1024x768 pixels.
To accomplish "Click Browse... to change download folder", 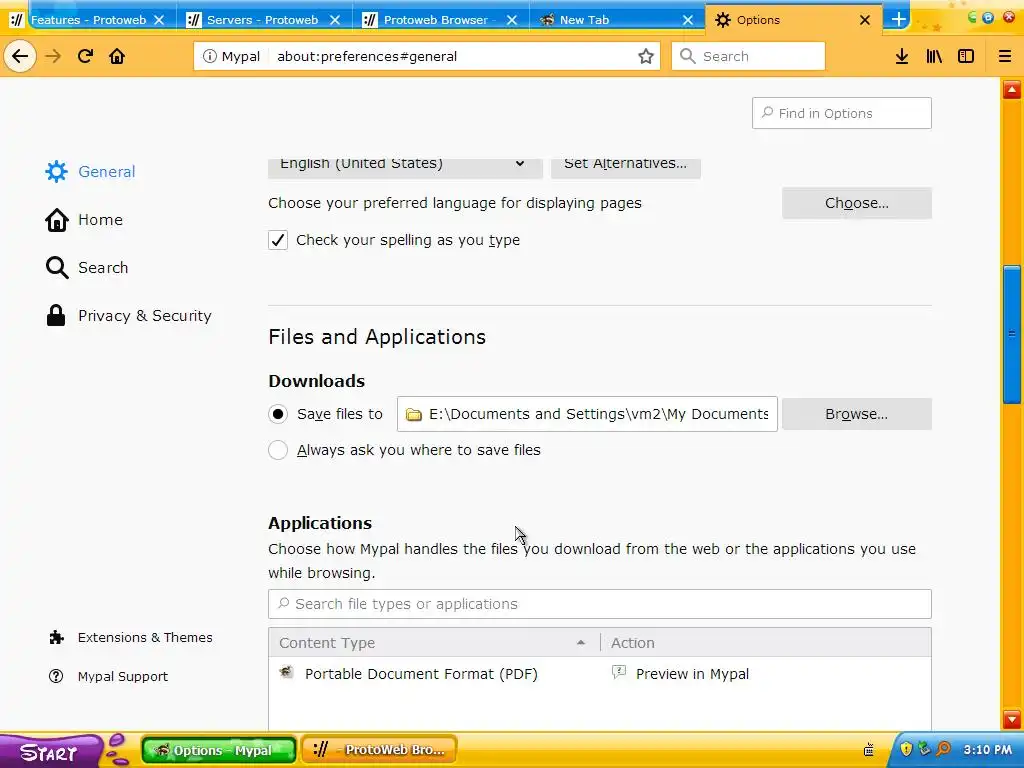I will (857, 414).
